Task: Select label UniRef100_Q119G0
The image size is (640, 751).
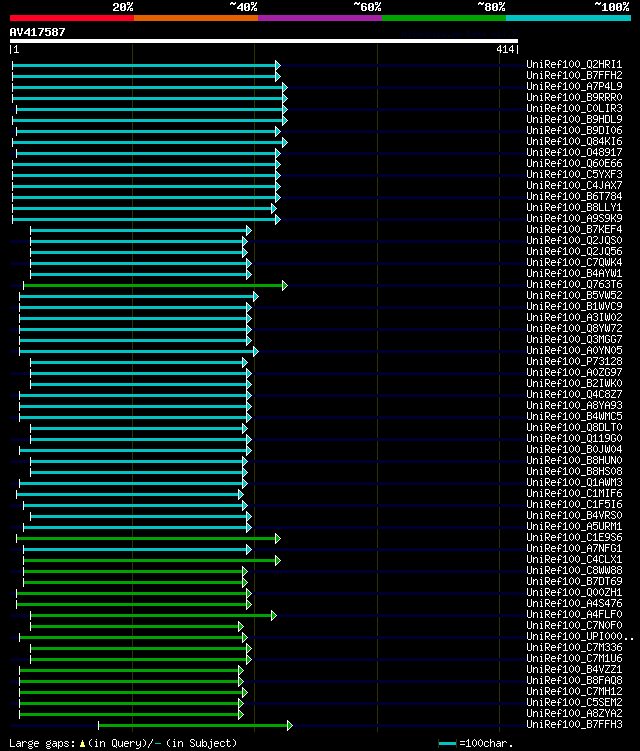Action: (574, 439)
